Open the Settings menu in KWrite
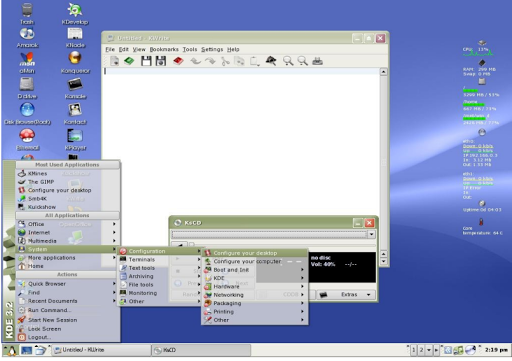Screen dimensions: 512x361 coord(212,49)
